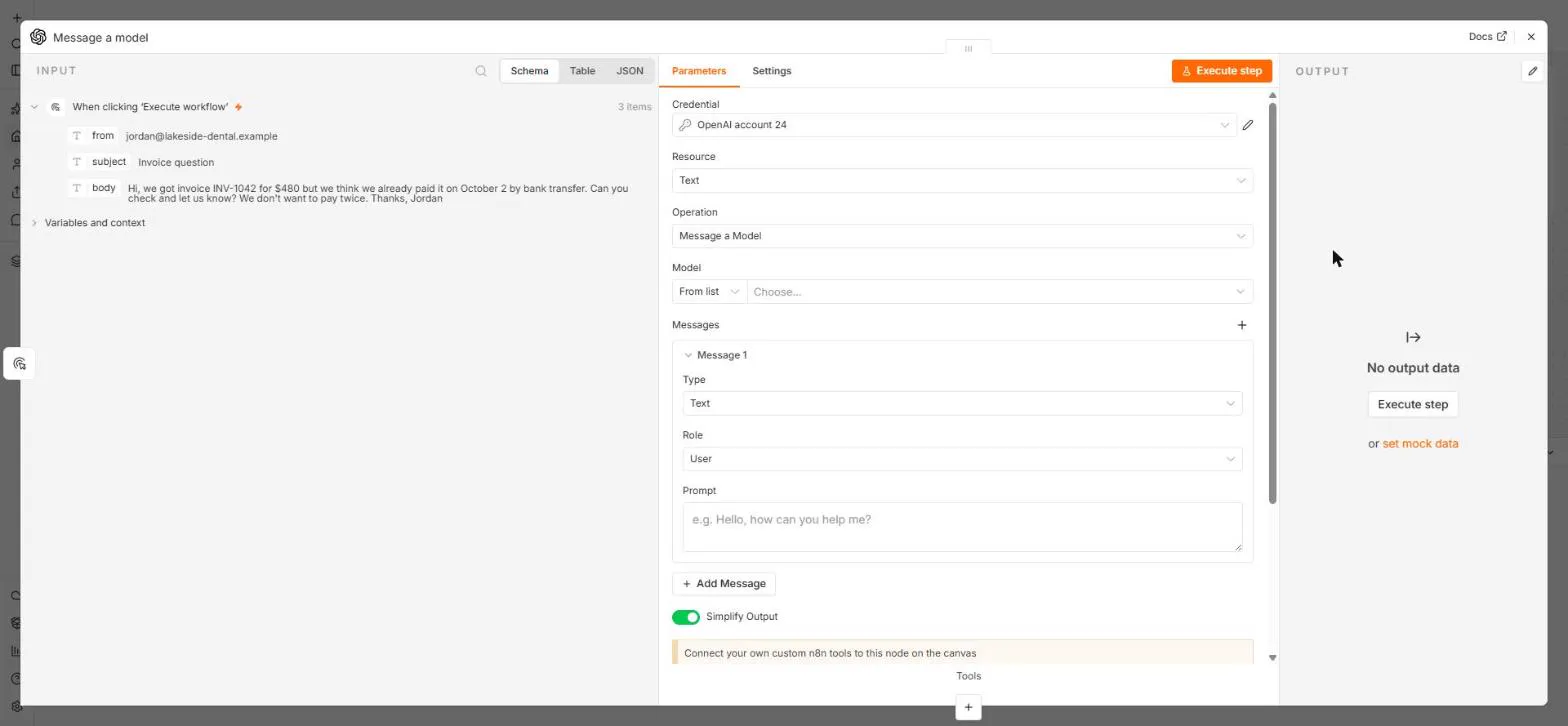The image size is (1568, 726).
Task: Click the OpenAI logo in the title bar
Action: (38, 37)
